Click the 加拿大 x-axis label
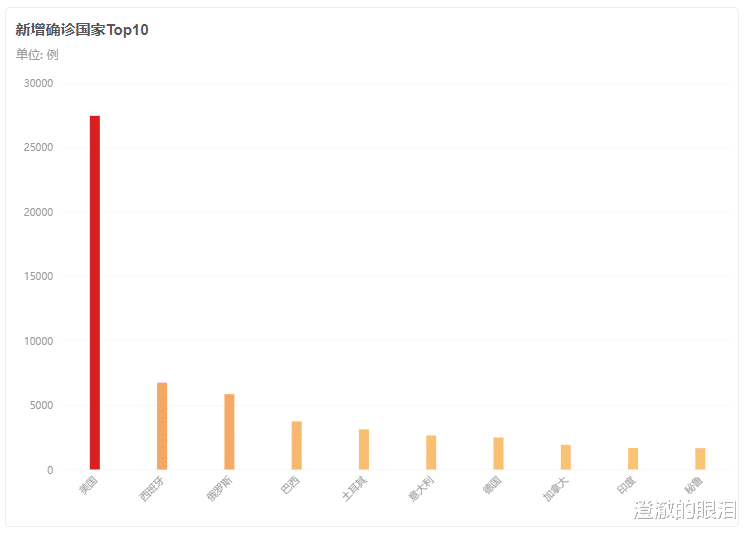 (556, 489)
